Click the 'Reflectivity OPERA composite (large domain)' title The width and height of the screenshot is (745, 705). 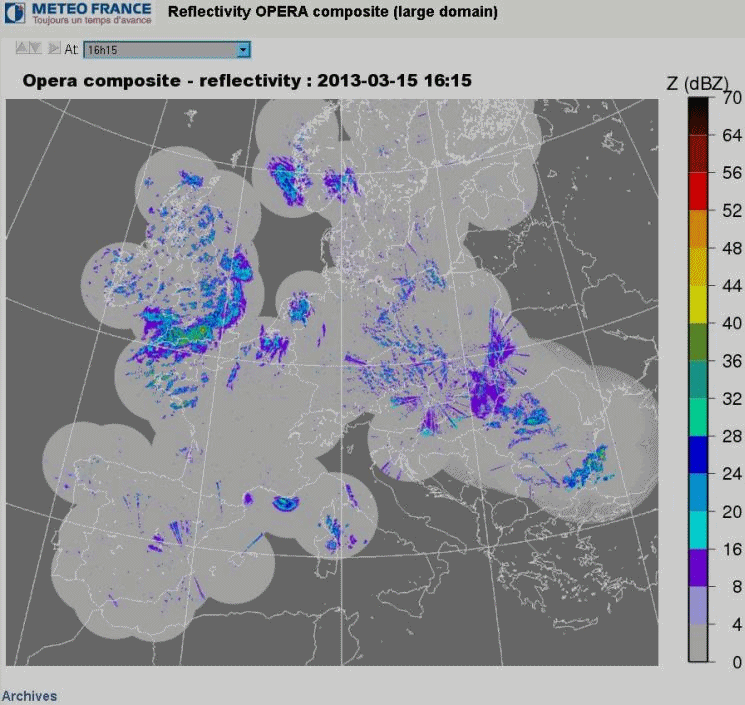click(x=333, y=12)
